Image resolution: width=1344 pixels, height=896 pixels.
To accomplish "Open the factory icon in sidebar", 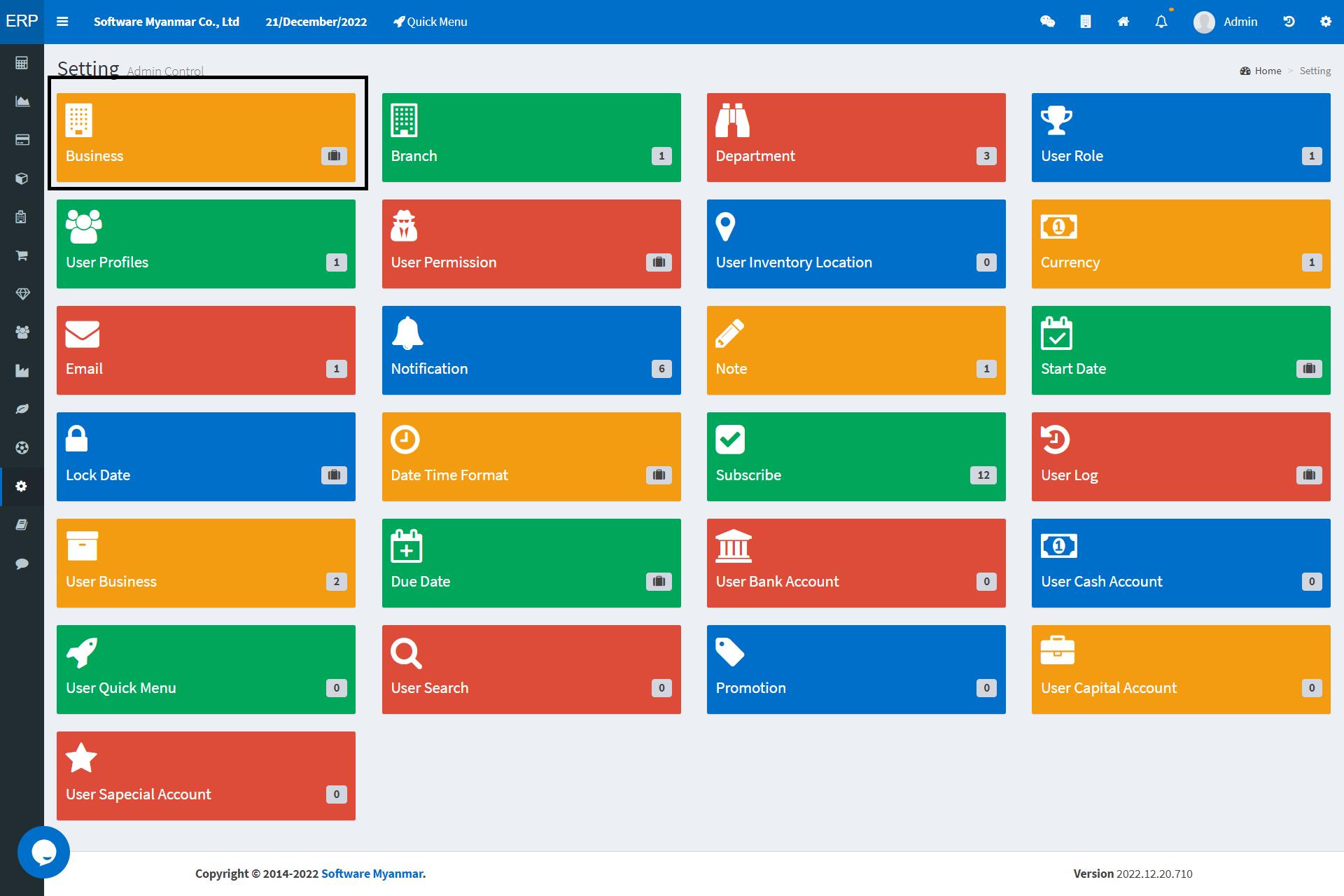I will [22, 371].
